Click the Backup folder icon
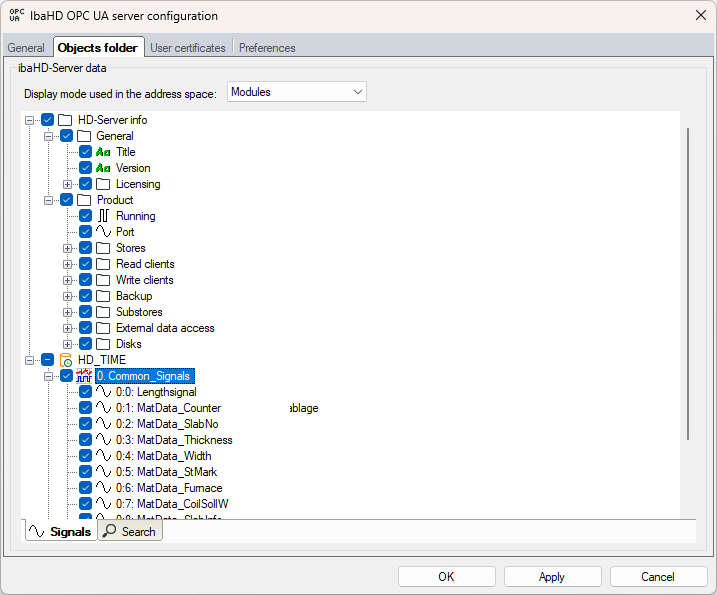This screenshot has height=595, width=717. [103, 296]
